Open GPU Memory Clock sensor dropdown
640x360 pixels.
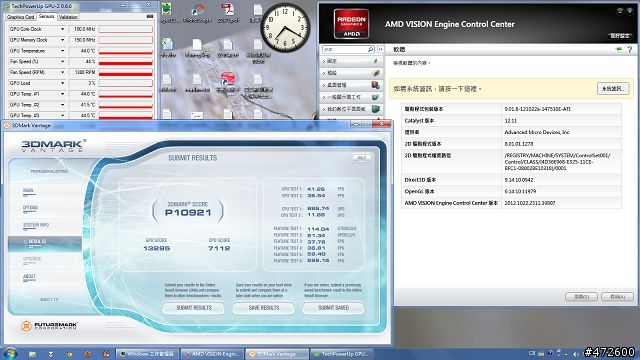62,40
